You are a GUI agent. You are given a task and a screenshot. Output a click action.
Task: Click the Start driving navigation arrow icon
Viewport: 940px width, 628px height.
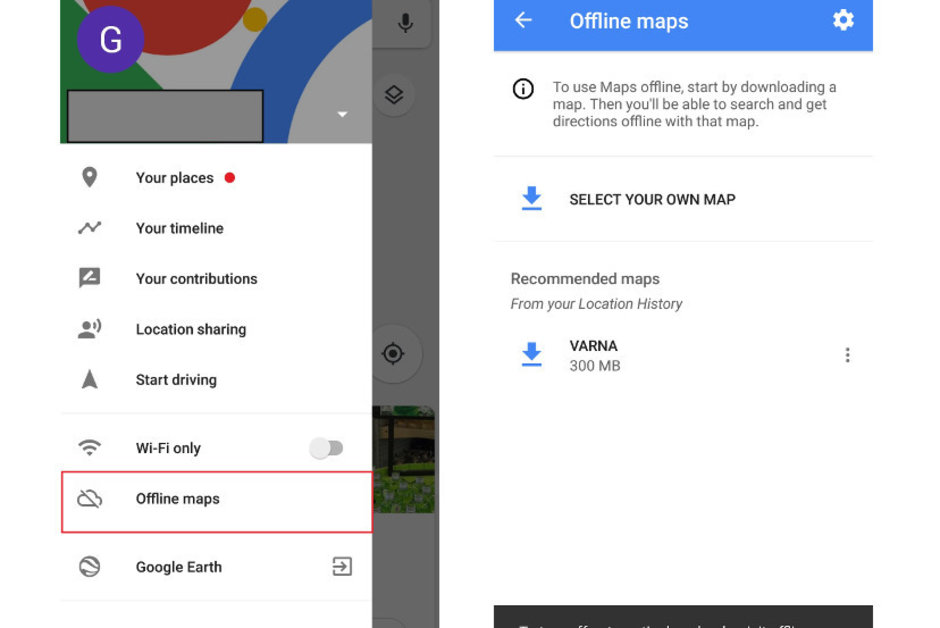pos(89,379)
